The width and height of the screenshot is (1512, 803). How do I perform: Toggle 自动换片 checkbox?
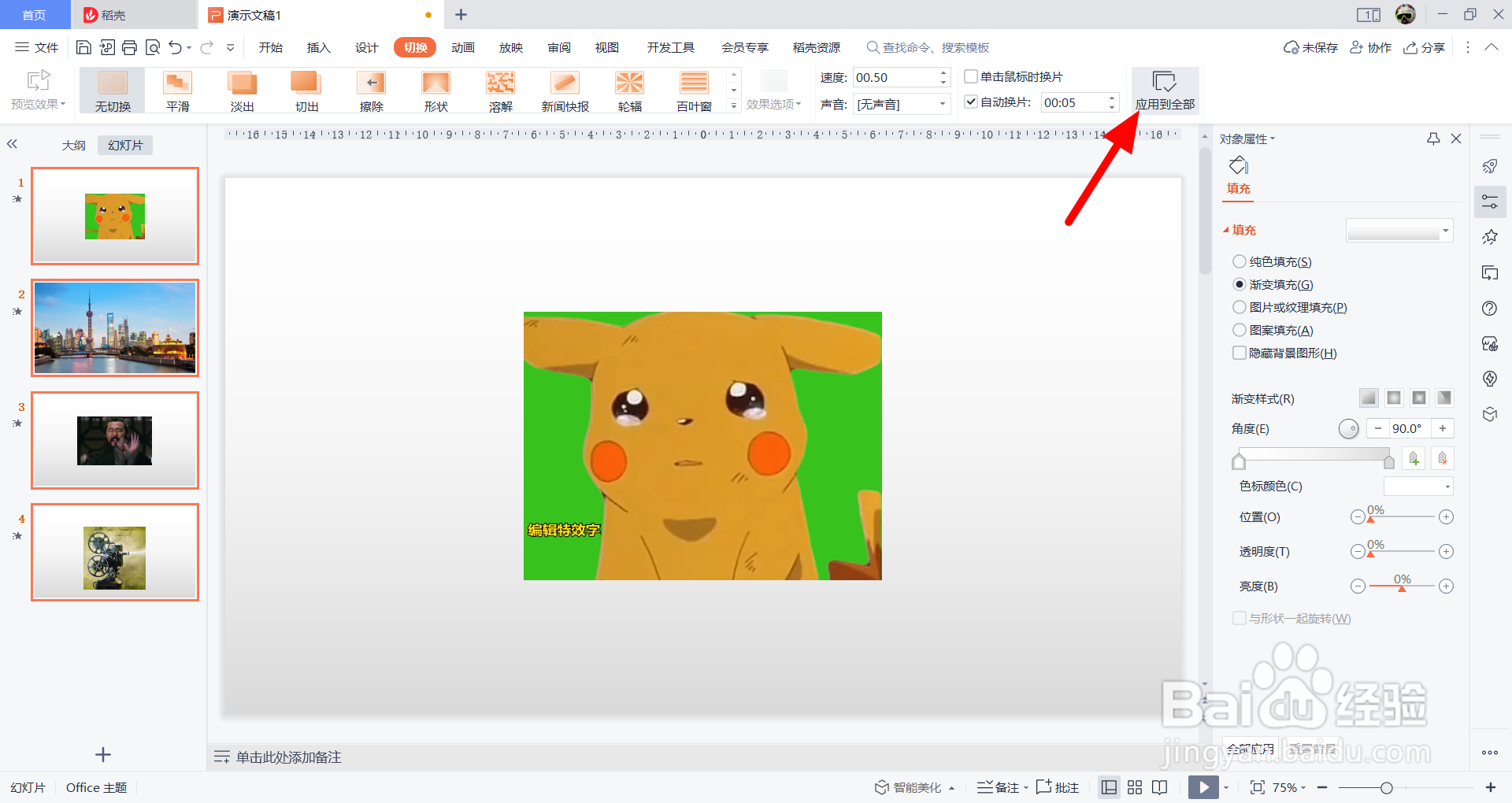(972, 102)
